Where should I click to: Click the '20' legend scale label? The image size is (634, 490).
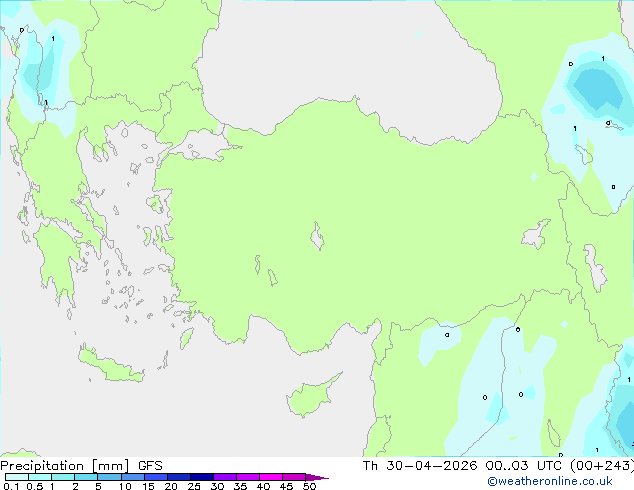(x=171, y=486)
